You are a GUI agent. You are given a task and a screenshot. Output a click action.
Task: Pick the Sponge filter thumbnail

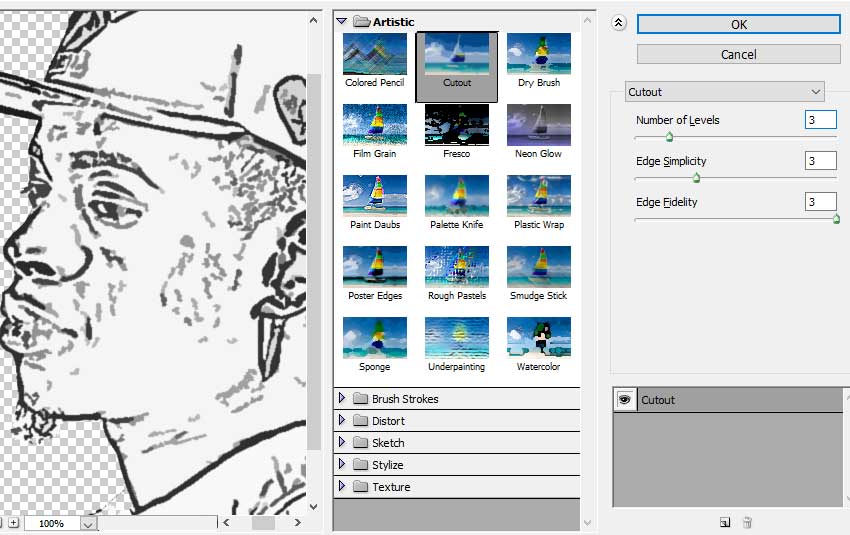tap(375, 338)
